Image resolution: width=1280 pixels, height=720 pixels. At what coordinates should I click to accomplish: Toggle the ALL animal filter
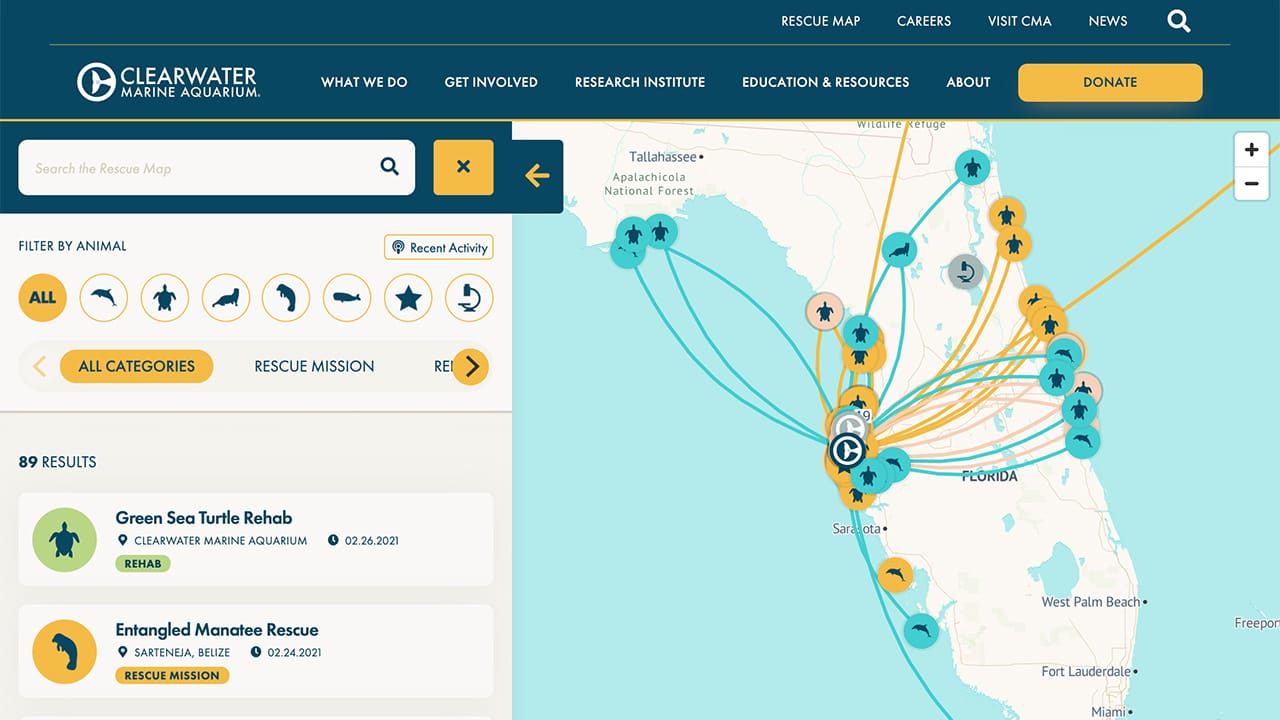point(42,298)
